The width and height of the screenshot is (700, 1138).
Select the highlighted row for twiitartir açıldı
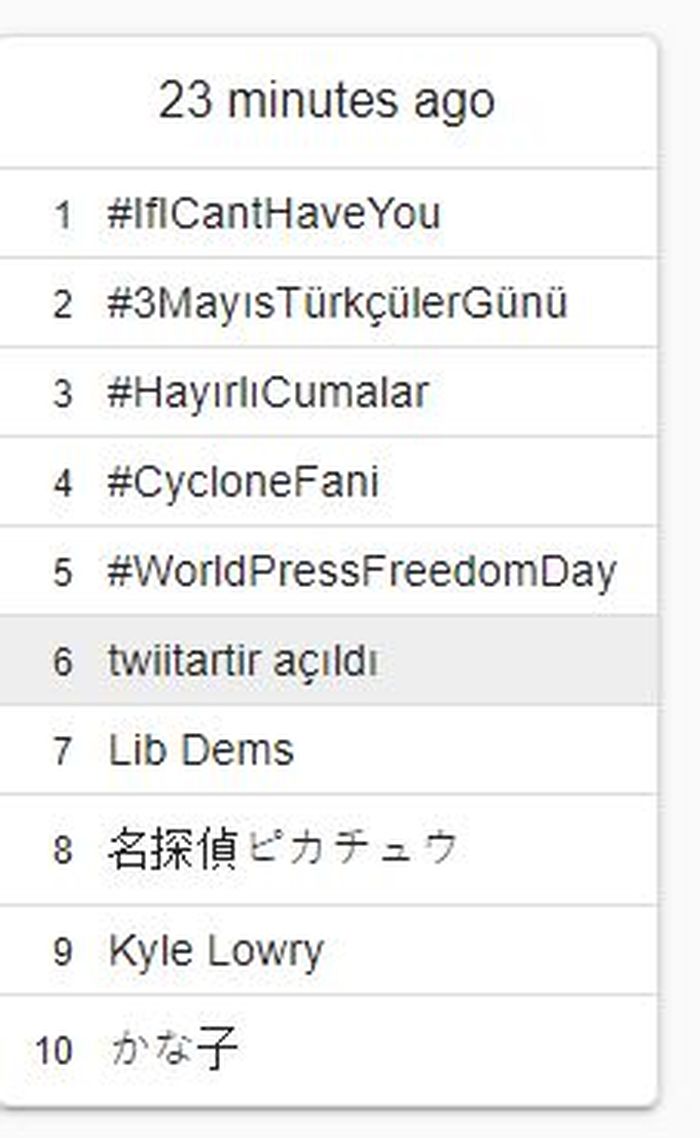tap(330, 661)
